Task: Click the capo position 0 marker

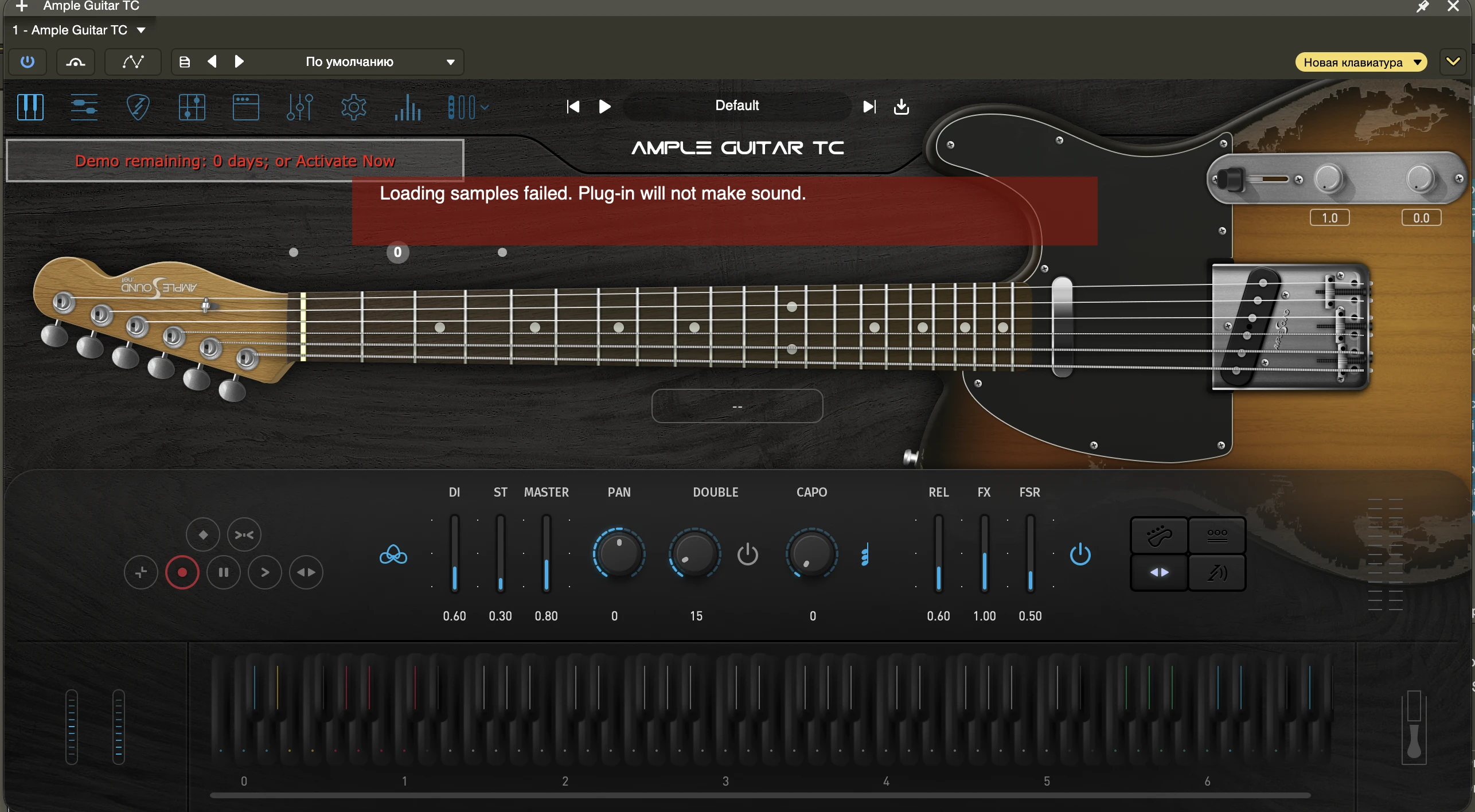Action: tap(397, 252)
